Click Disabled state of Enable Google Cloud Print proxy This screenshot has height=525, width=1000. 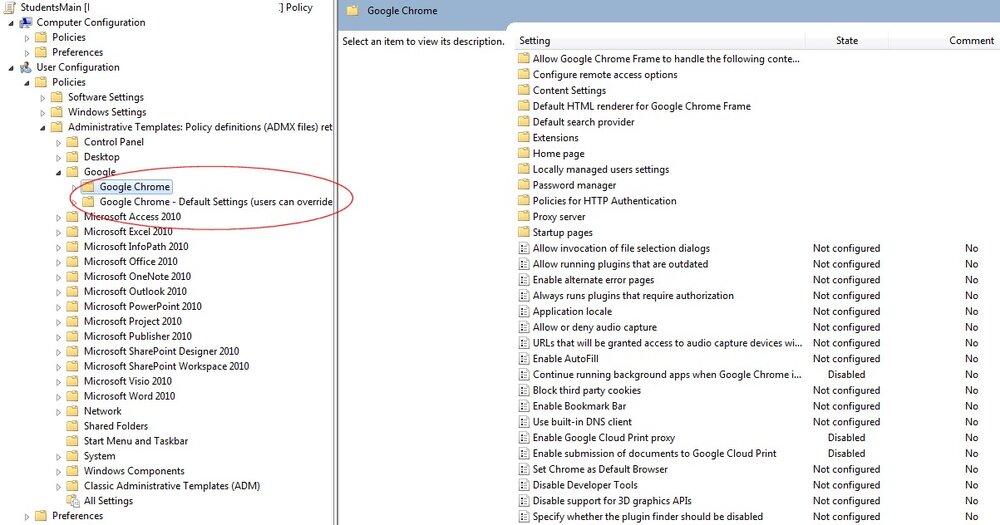pyautogui.click(x=846, y=438)
